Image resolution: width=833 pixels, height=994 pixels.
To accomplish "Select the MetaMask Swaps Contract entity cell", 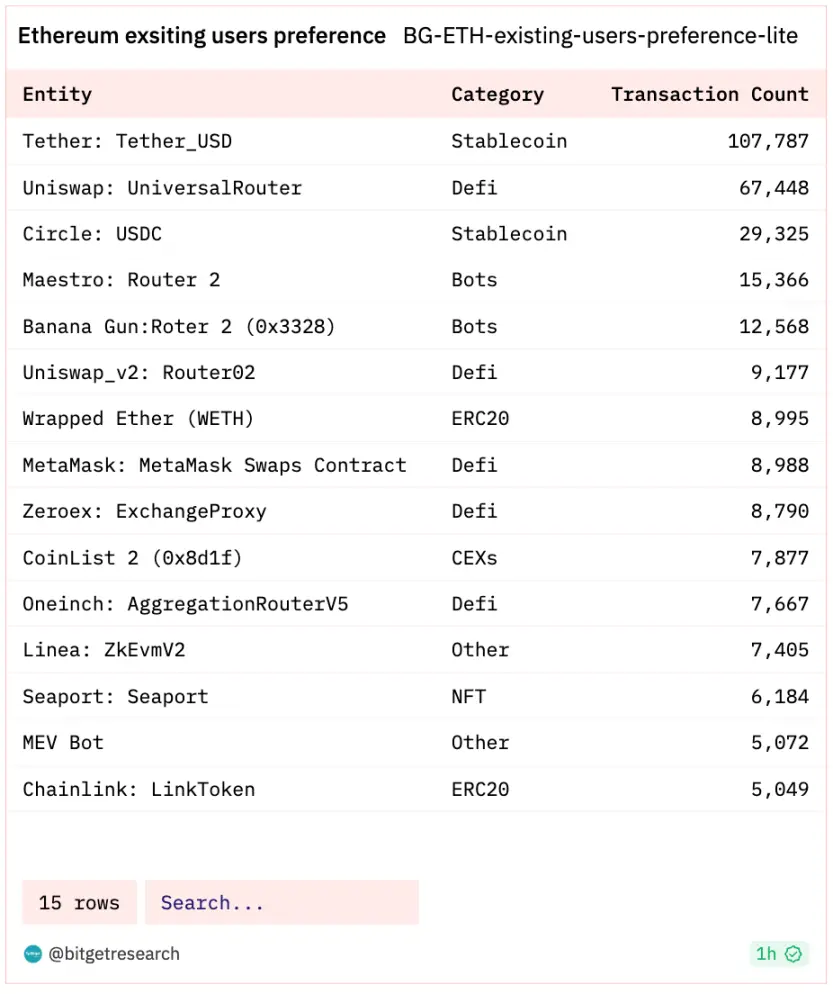I will click(214, 465).
